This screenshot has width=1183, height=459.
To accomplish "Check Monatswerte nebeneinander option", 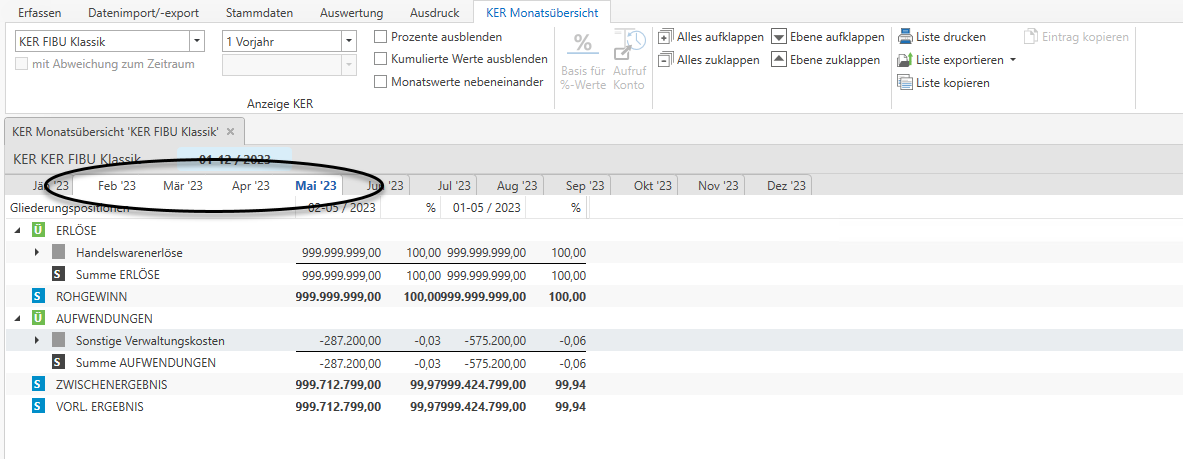I will click(380, 82).
